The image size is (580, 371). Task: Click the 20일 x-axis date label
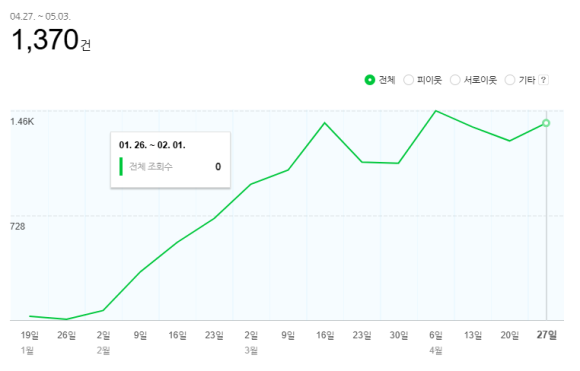510,335
